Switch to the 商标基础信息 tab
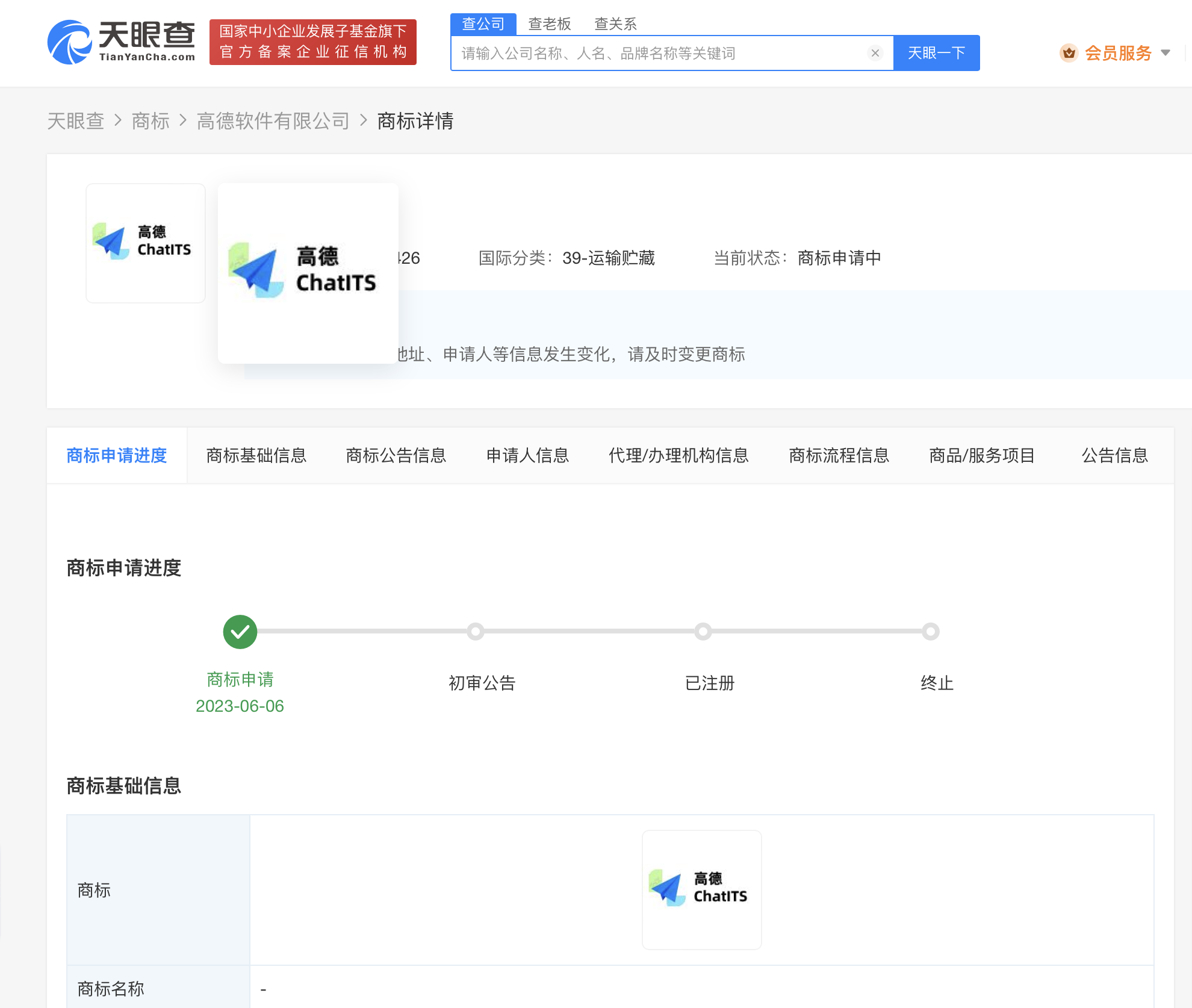The height and width of the screenshot is (1008, 1192). pos(256,455)
